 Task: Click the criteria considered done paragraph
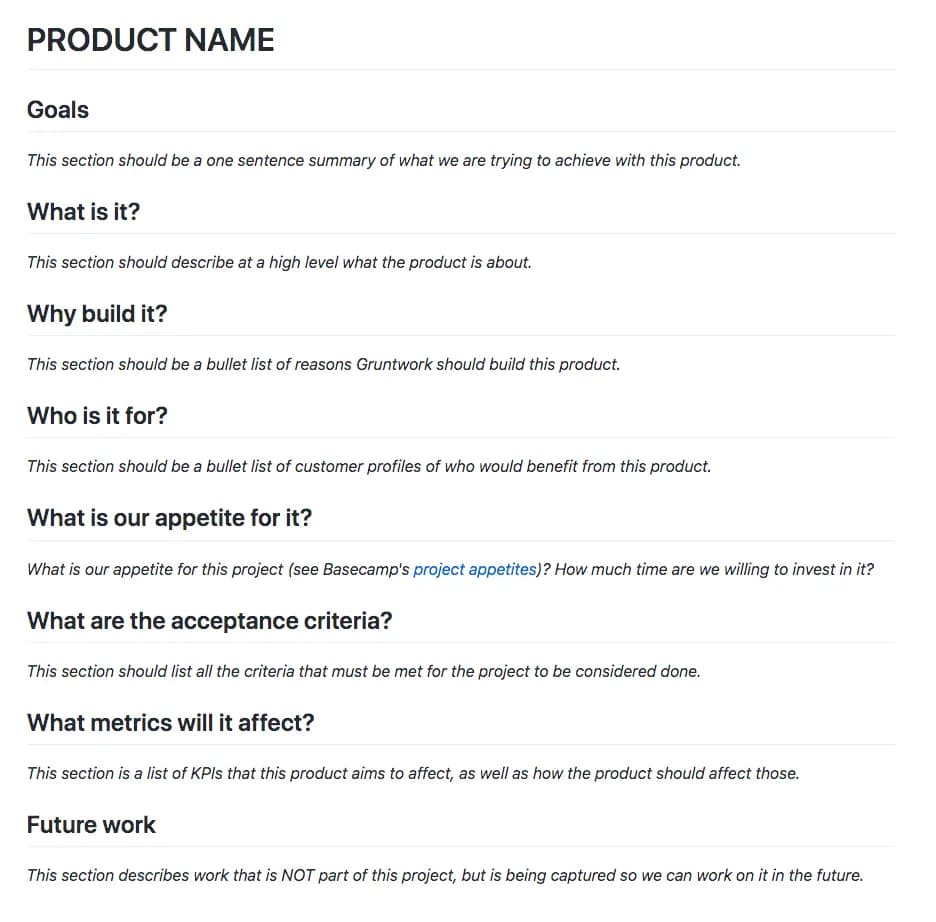[364, 671]
